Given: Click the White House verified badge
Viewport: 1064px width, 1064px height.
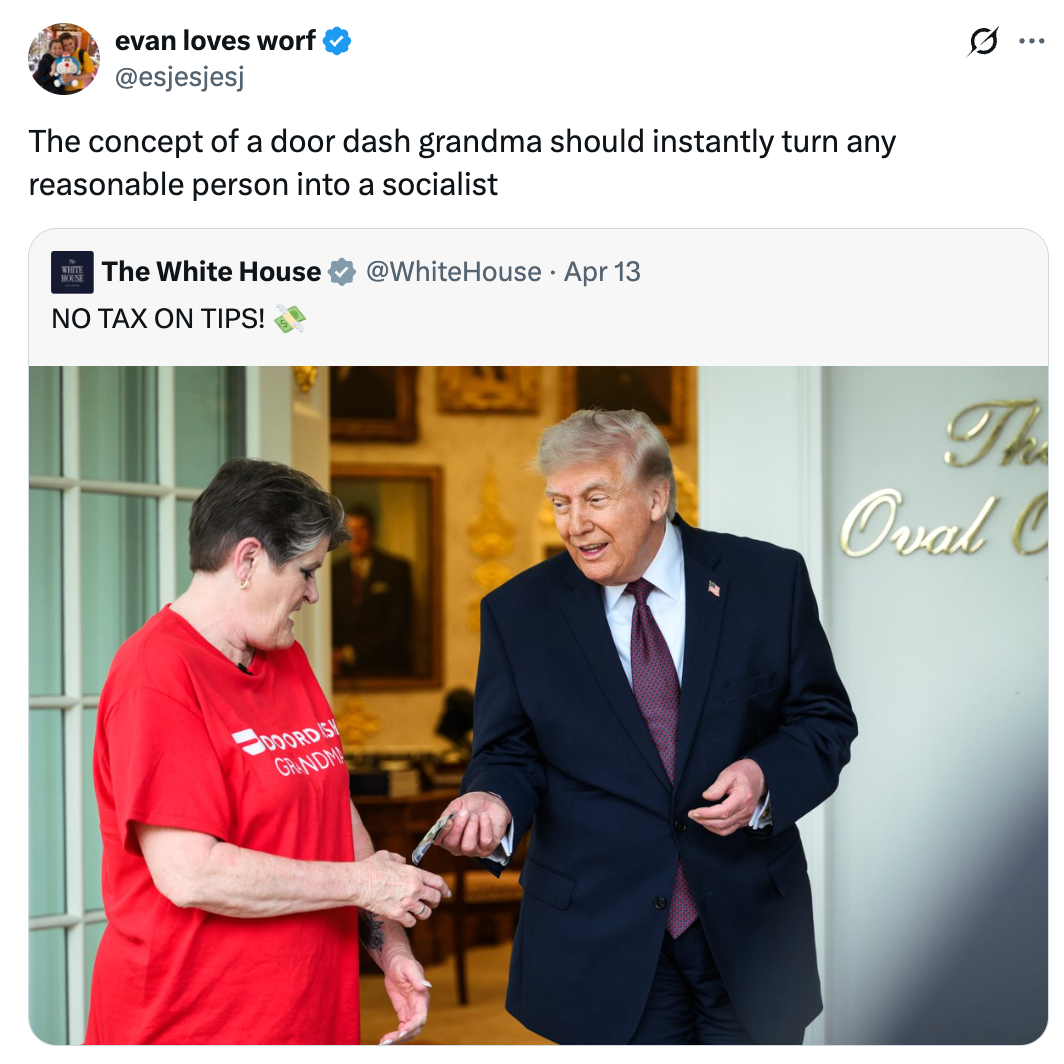Looking at the screenshot, I should 341,272.
